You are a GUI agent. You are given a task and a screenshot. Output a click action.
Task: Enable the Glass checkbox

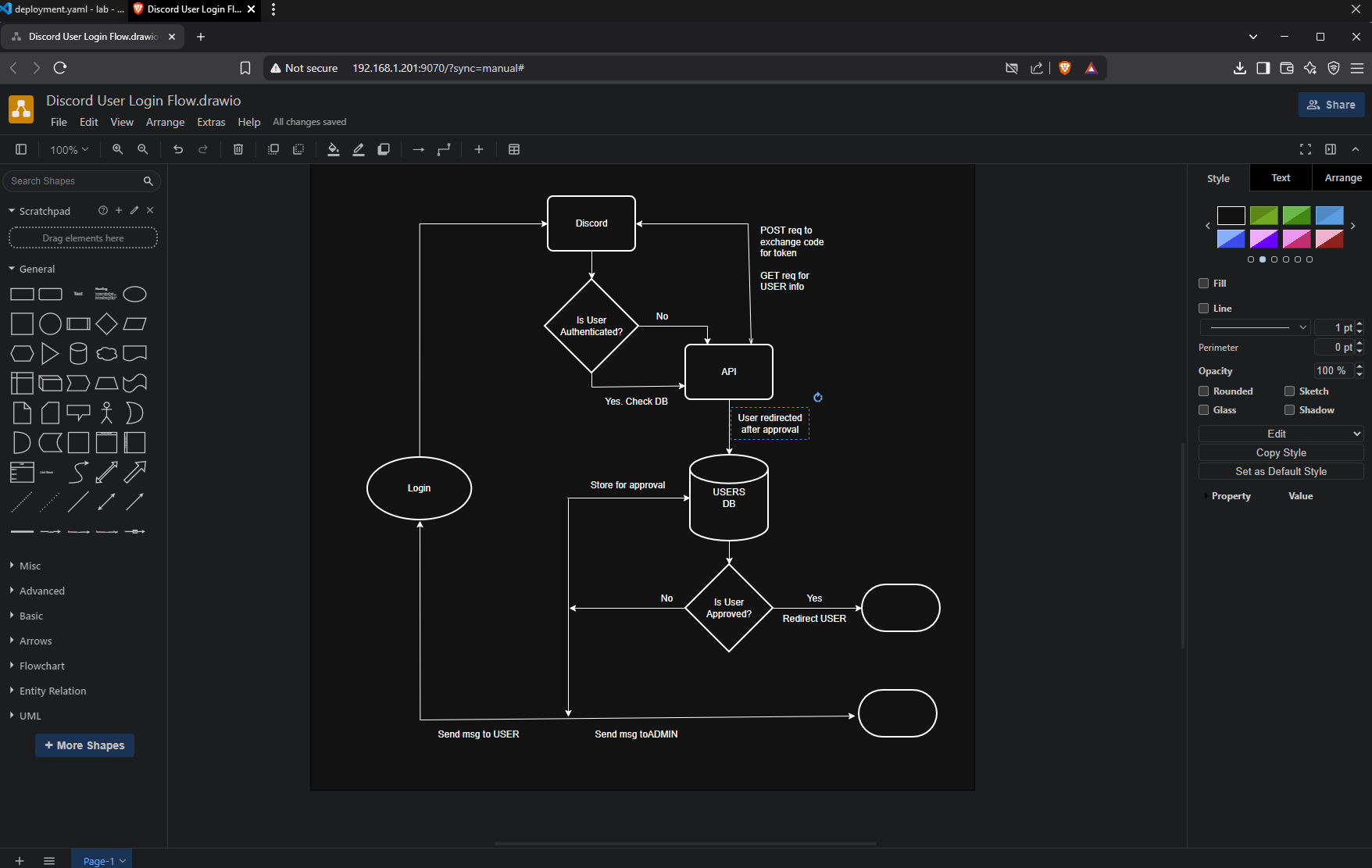(1204, 410)
